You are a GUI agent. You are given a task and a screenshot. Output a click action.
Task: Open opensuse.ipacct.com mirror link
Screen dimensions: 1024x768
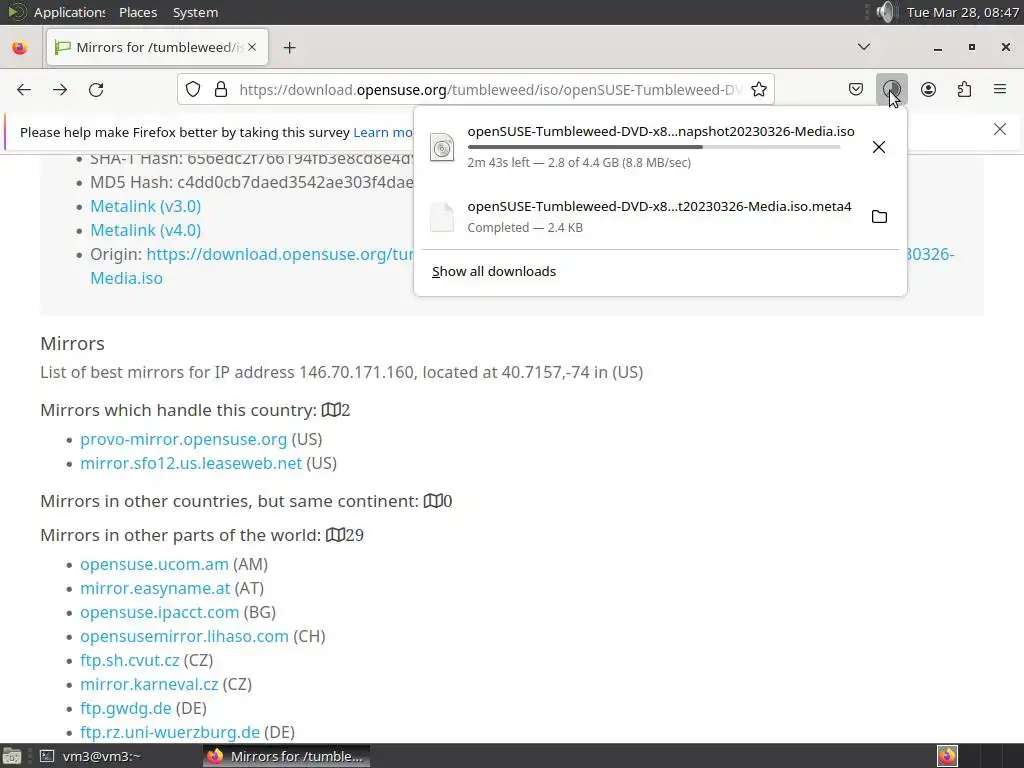(x=159, y=613)
